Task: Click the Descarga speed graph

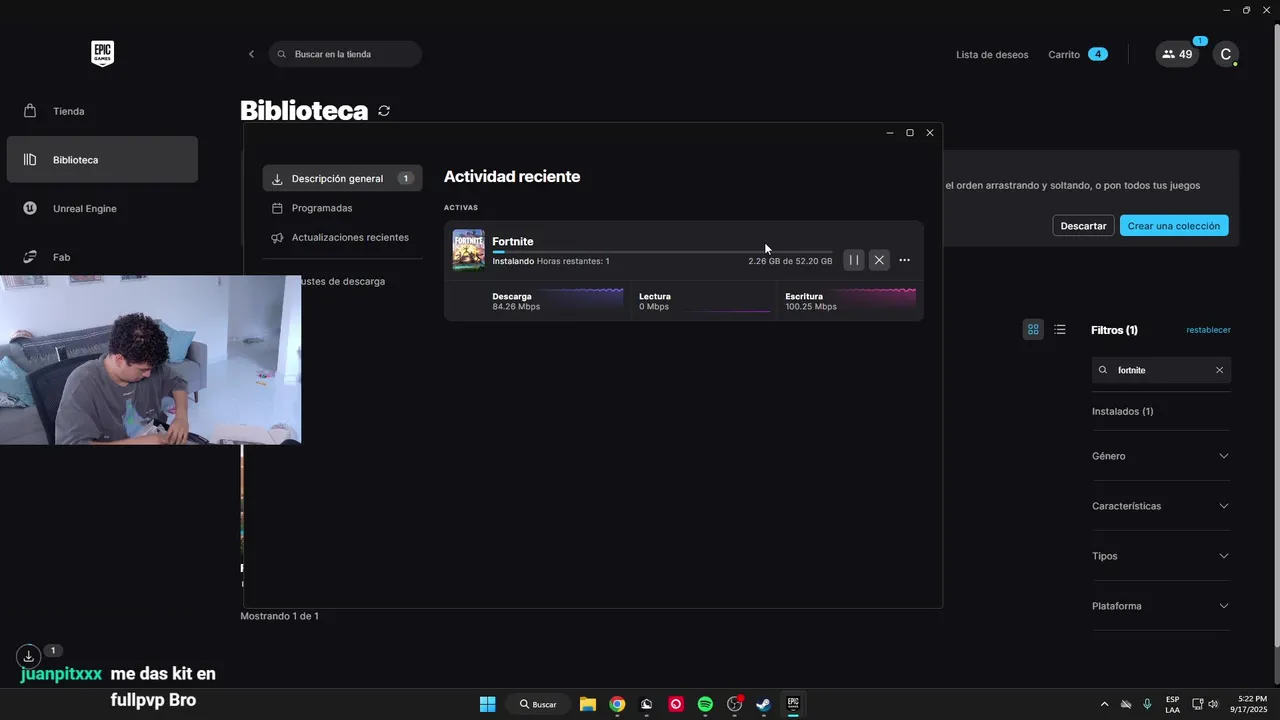Action: [x=582, y=298]
